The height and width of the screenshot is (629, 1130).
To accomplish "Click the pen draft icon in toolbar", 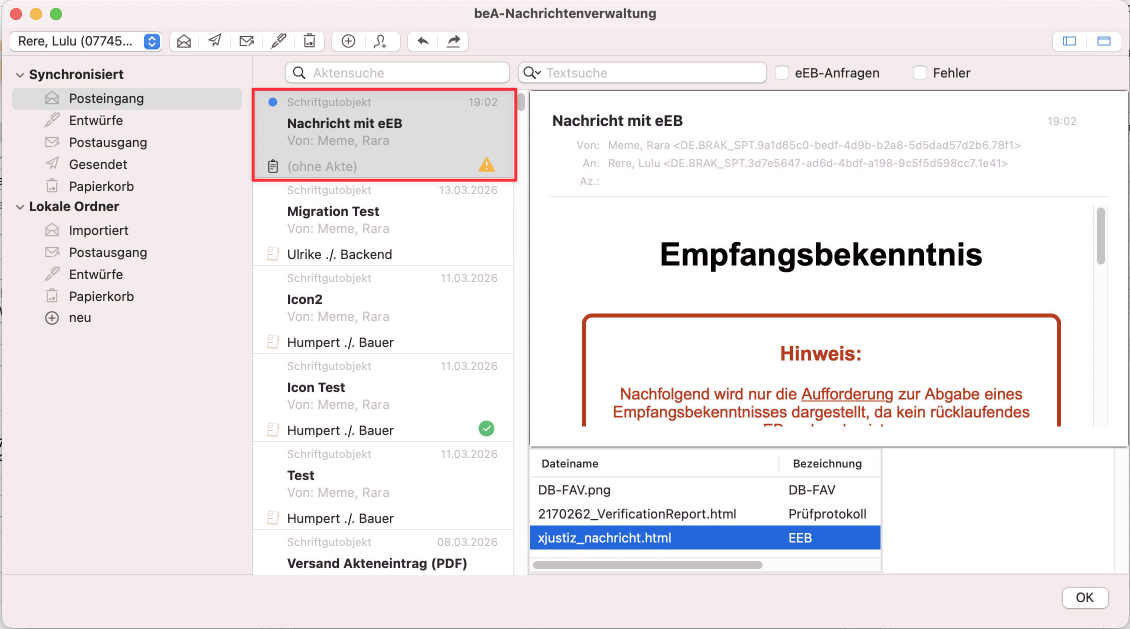I will [278, 41].
